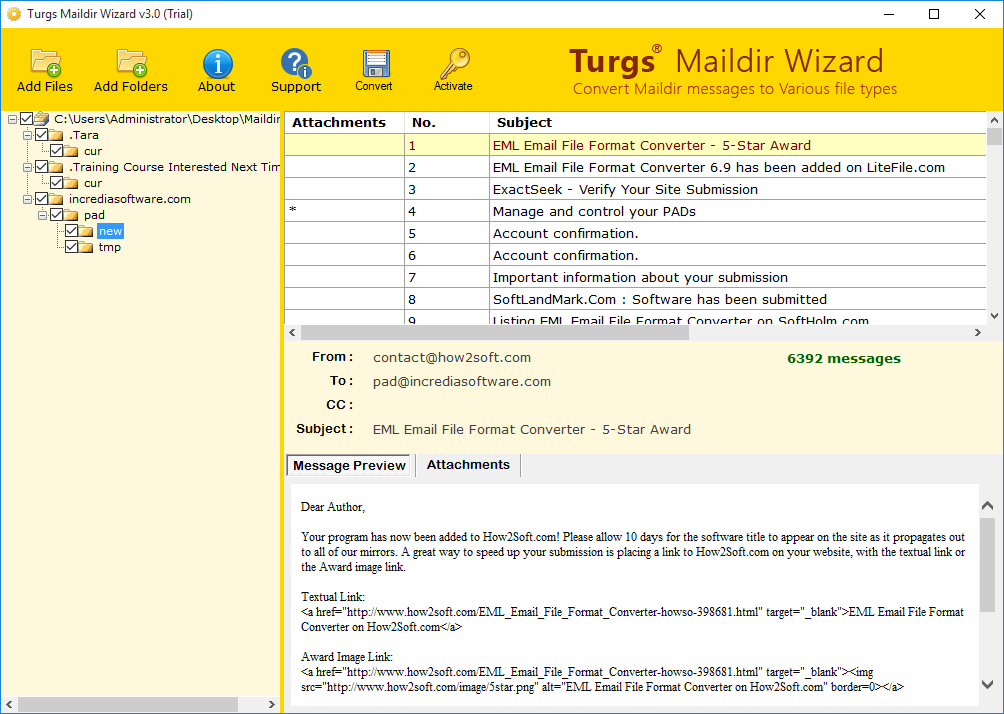Click the folder tree horizontal scrollbar thumb
The width and height of the screenshot is (1004, 714).
pos(127,704)
